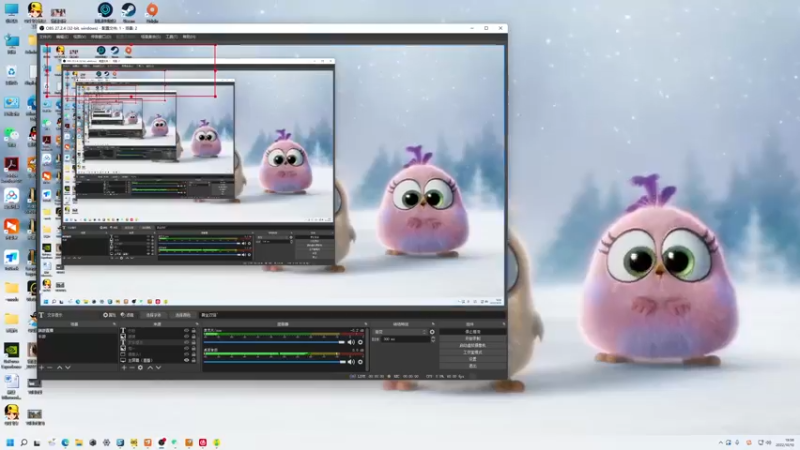
Task: Show hidden system tray icons chevron
Action: [x=721, y=442]
